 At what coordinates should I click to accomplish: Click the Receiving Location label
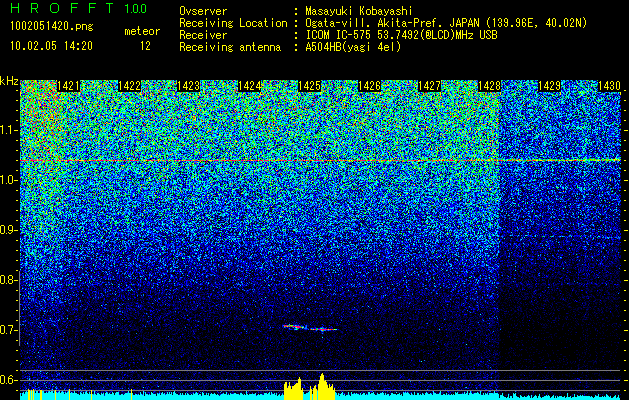tap(233, 23)
